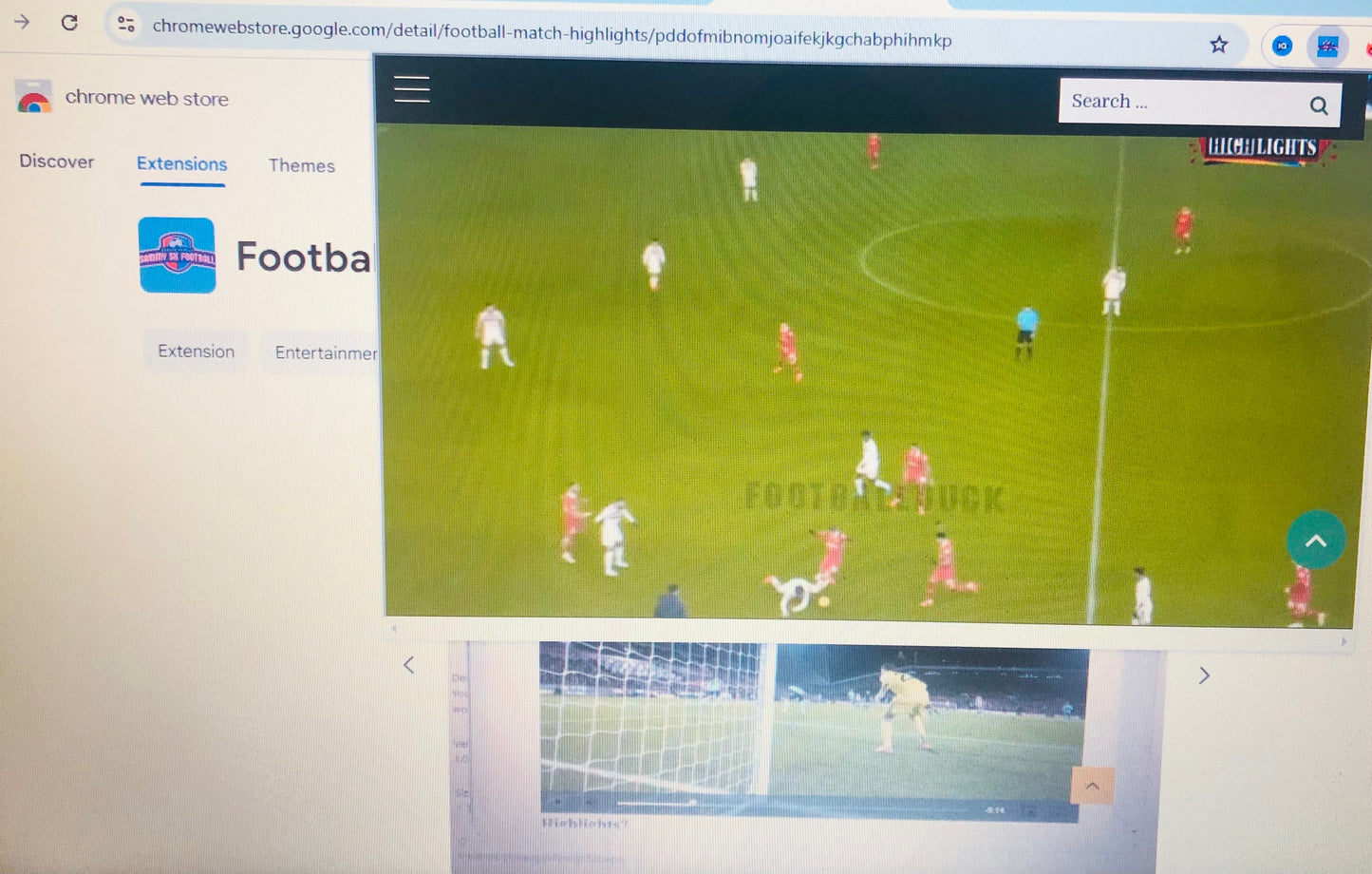Go forward with the browser arrow
Viewport: 1372px width, 874px height.
pos(22,21)
